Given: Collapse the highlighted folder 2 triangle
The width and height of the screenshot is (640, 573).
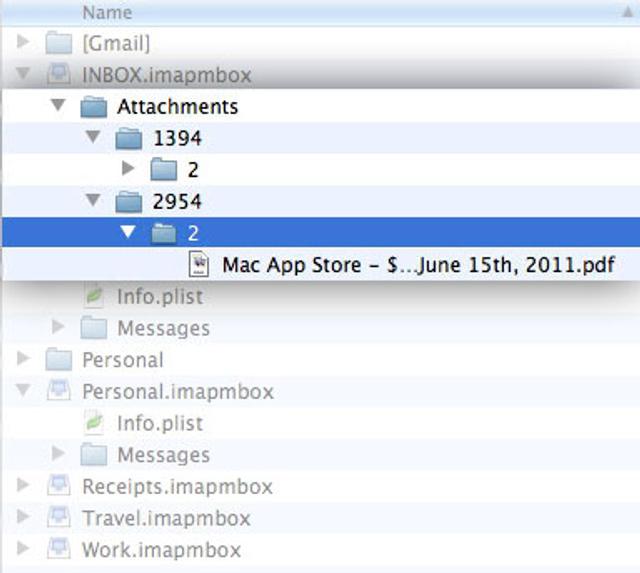Looking at the screenshot, I should pyautogui.click(x=128, y=232).
